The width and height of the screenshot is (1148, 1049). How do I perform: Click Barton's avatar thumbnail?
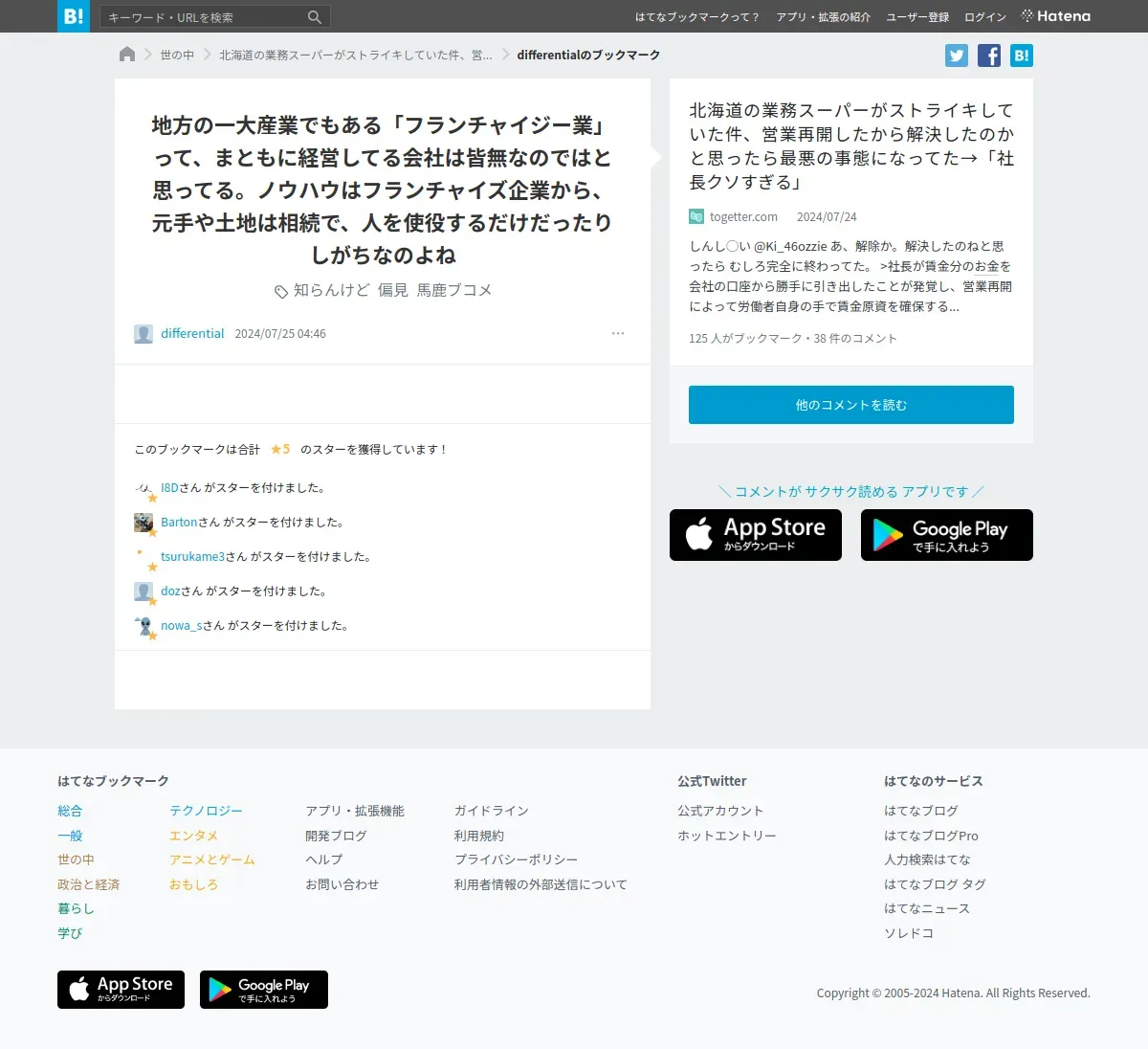point(143,523)
